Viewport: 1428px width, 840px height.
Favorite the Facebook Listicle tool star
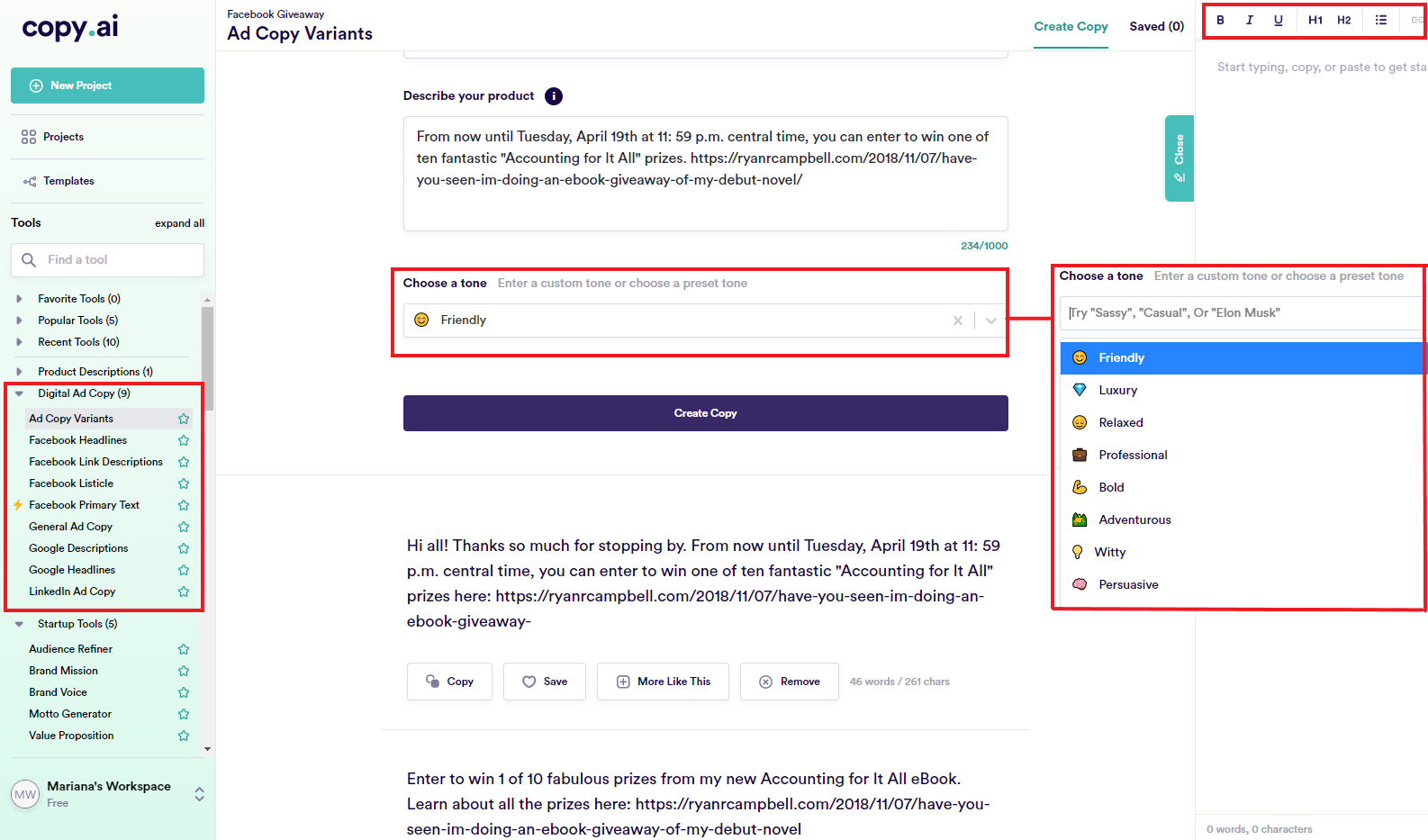[x=184, y=483]
